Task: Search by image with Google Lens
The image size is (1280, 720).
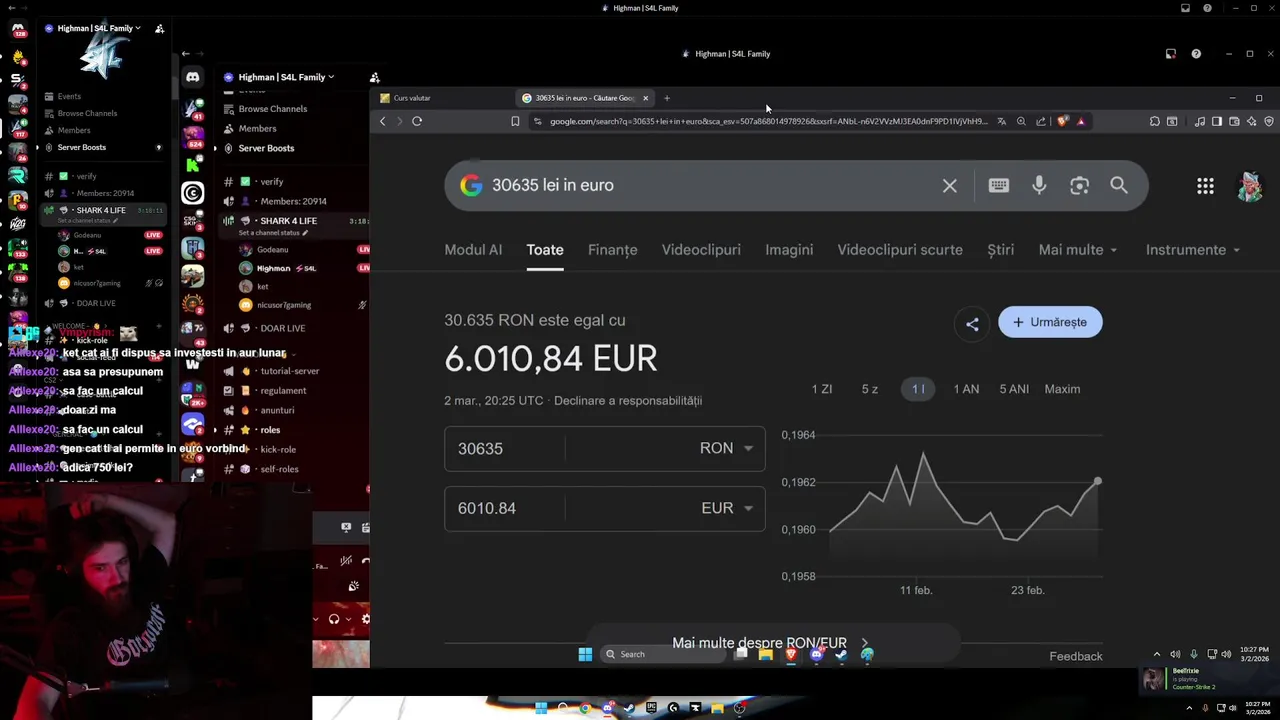Action: point(1079,185)
